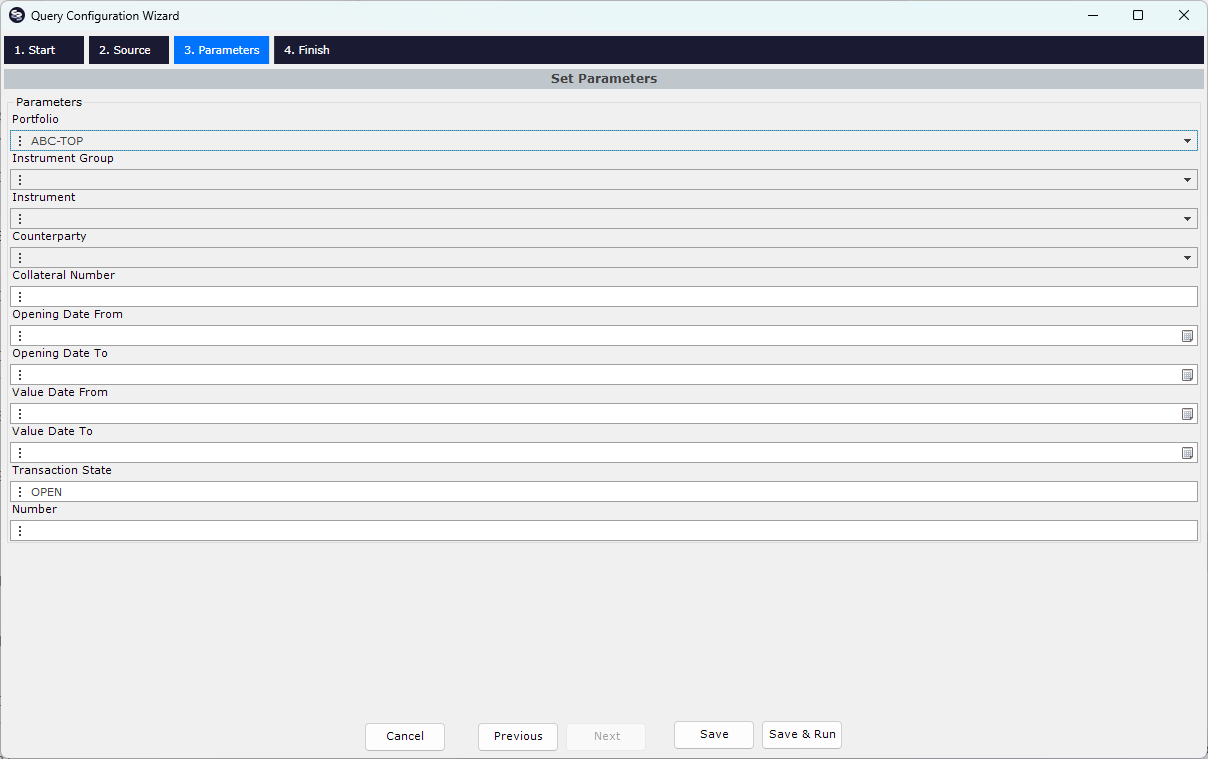Click the Counterparty field's three-dot options icon
This screenshot has height=759, width=1208.
point(20,258)
